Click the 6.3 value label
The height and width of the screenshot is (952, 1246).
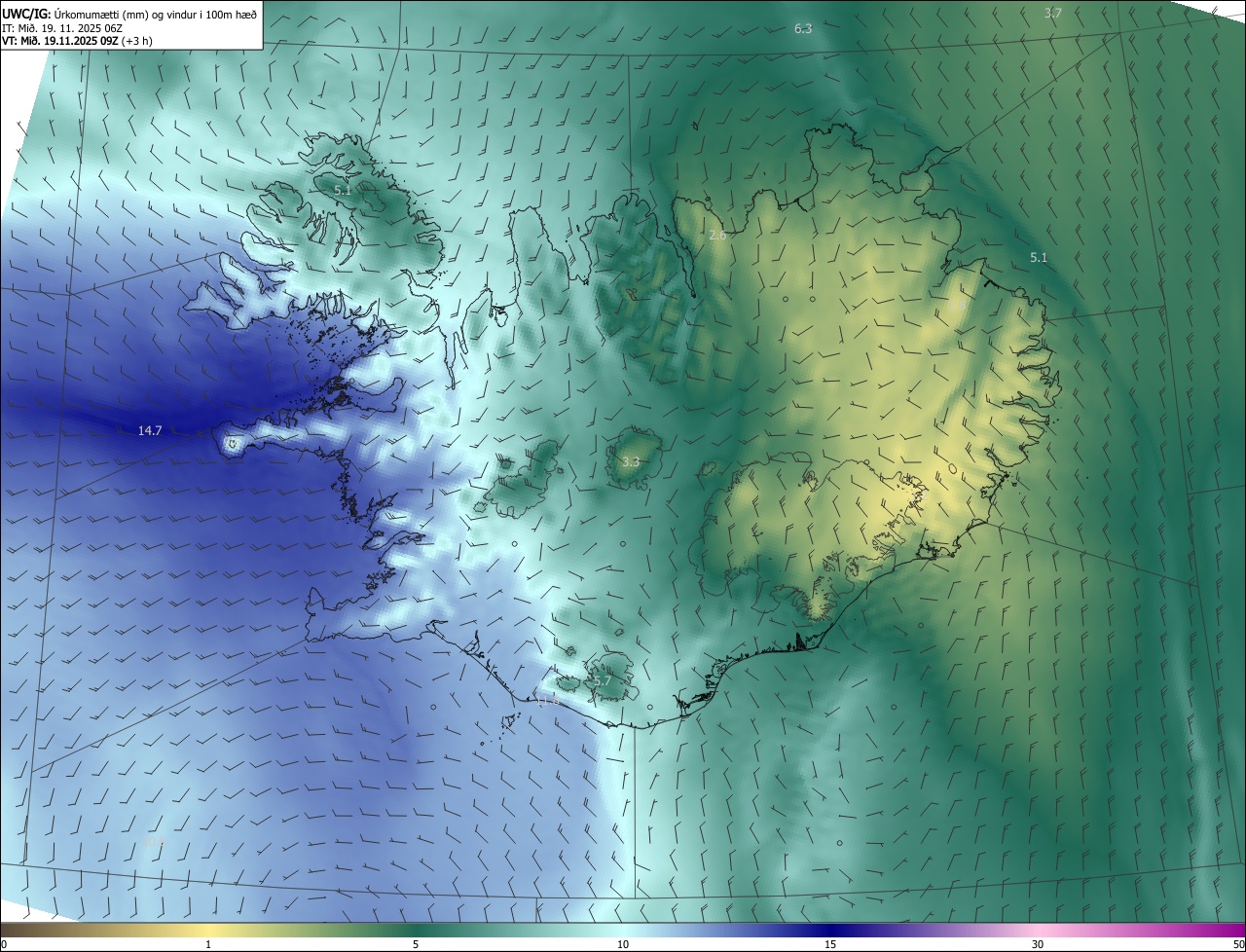point(803,29)
